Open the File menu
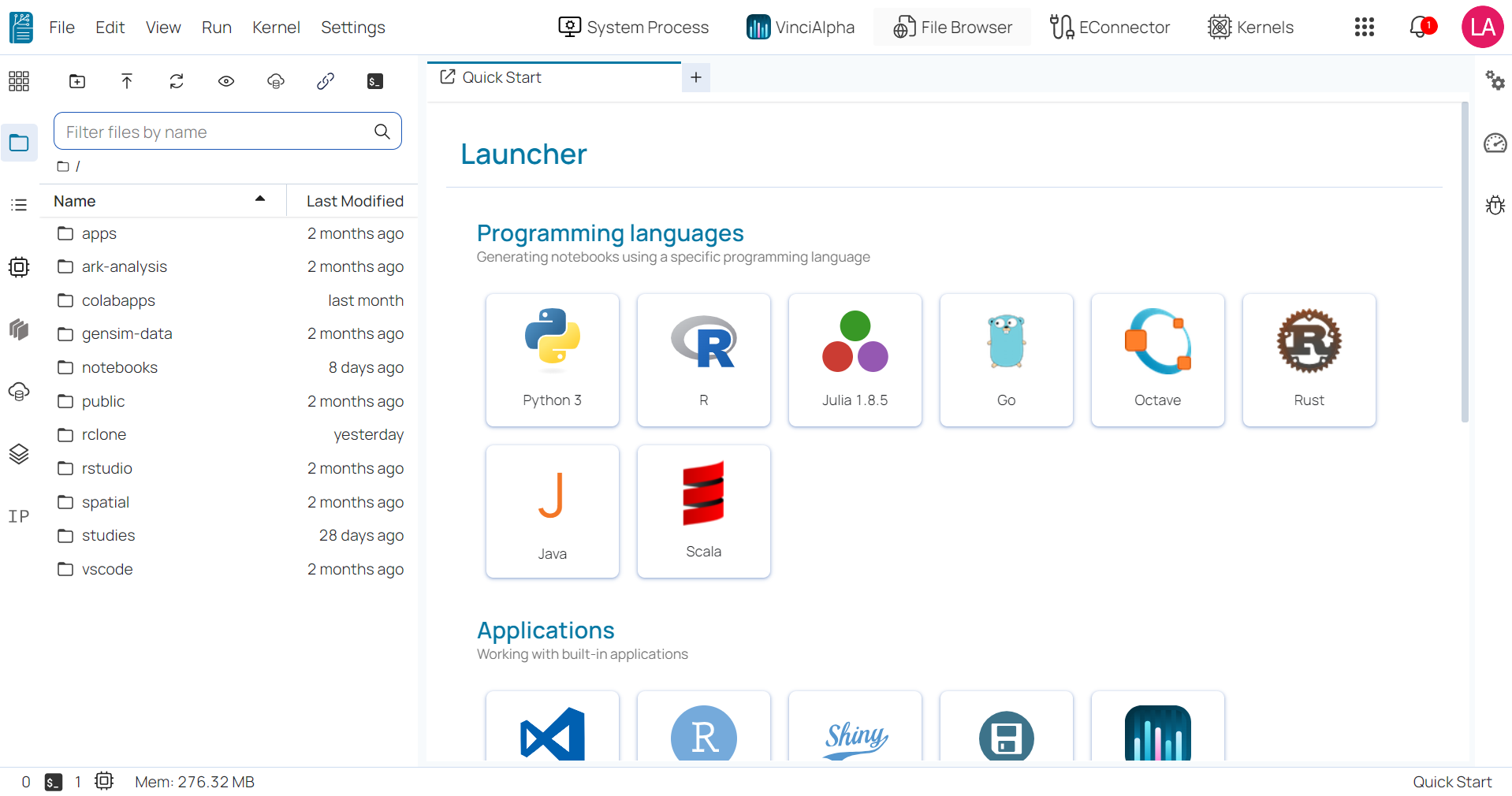The height and width of the screenshot is (796, 1512). point(61,28)
